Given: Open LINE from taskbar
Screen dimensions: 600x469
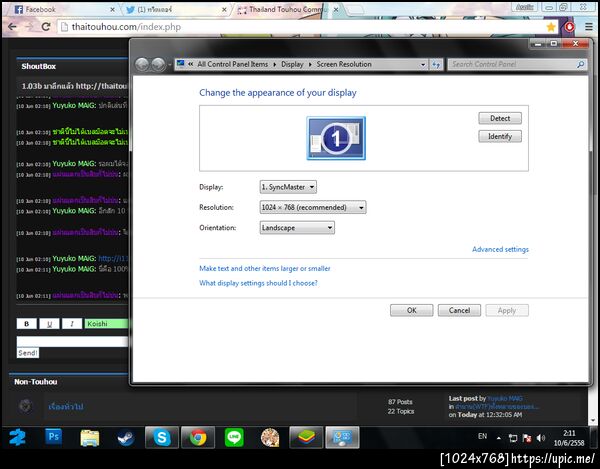Looking at the screenshot, I should click(234, 437).
